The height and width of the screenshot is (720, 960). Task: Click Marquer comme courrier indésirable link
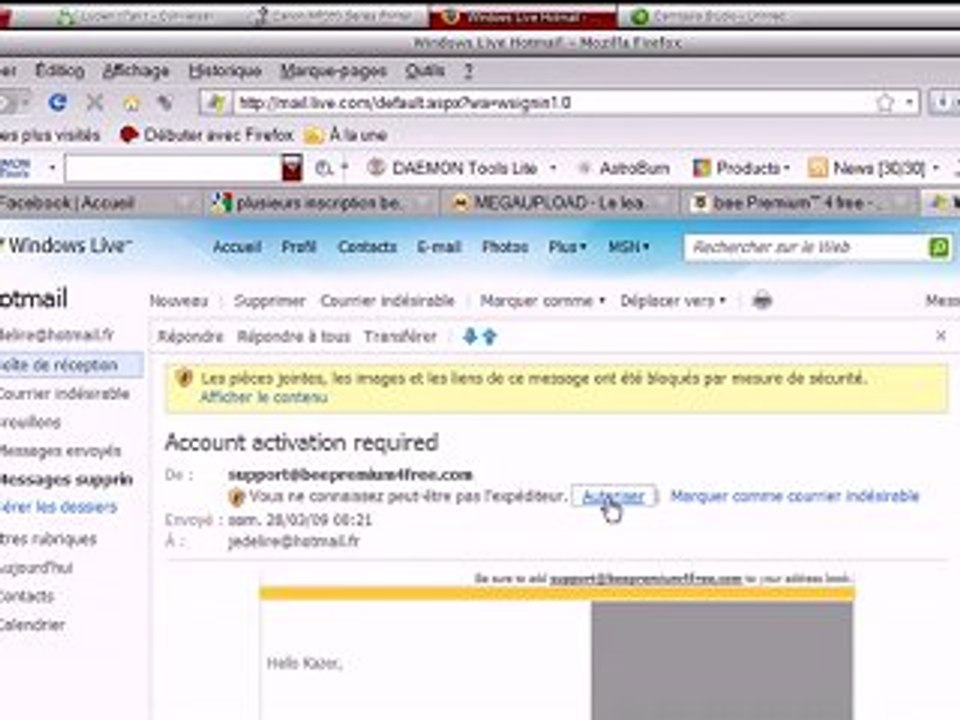pos(795,496)
